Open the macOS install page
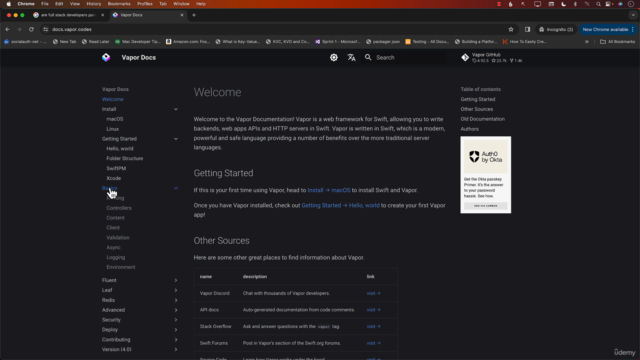The image size is (640, 360). (x=115, y=119)
